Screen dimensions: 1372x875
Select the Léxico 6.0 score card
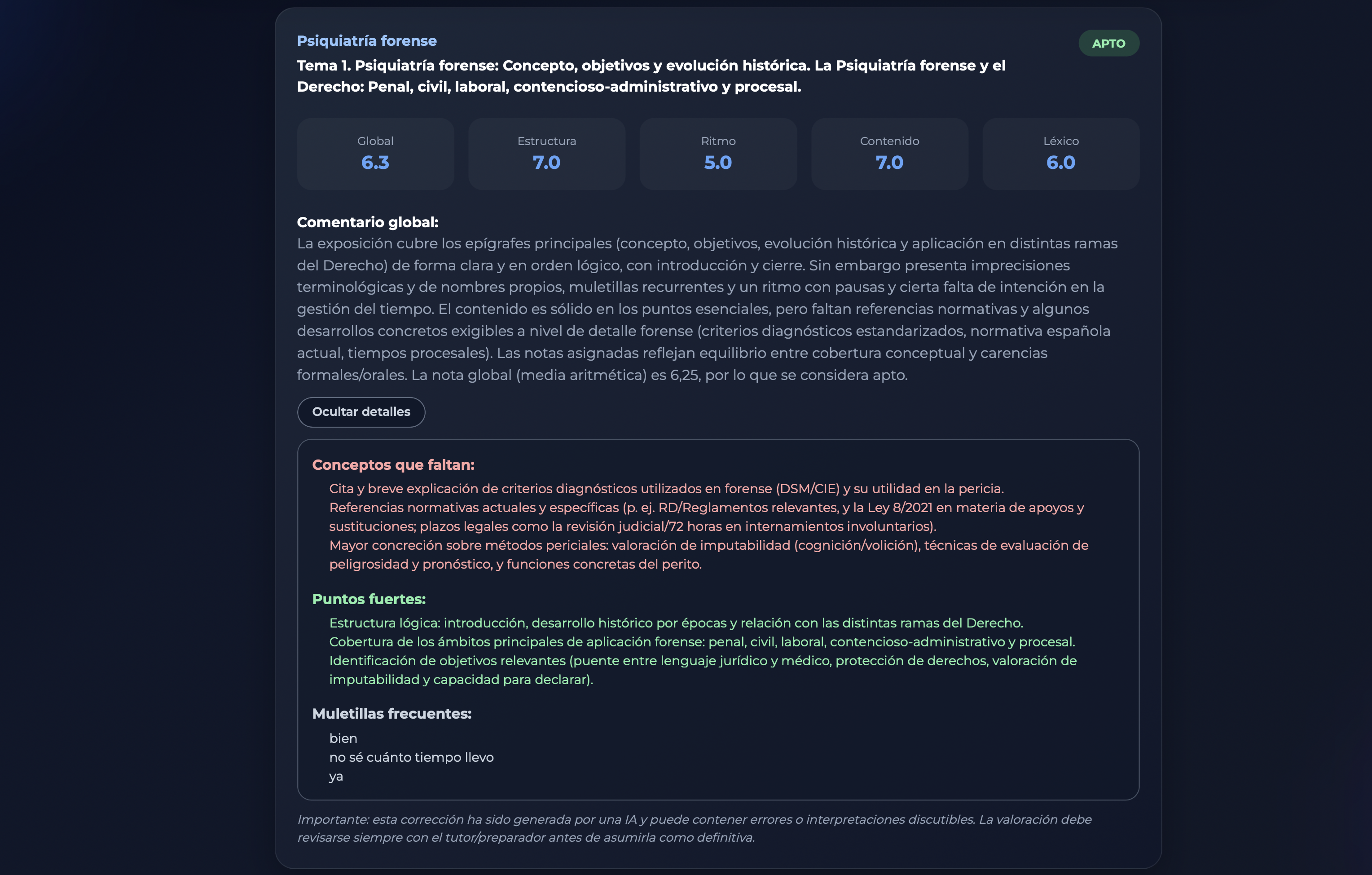click(1061, 154)
